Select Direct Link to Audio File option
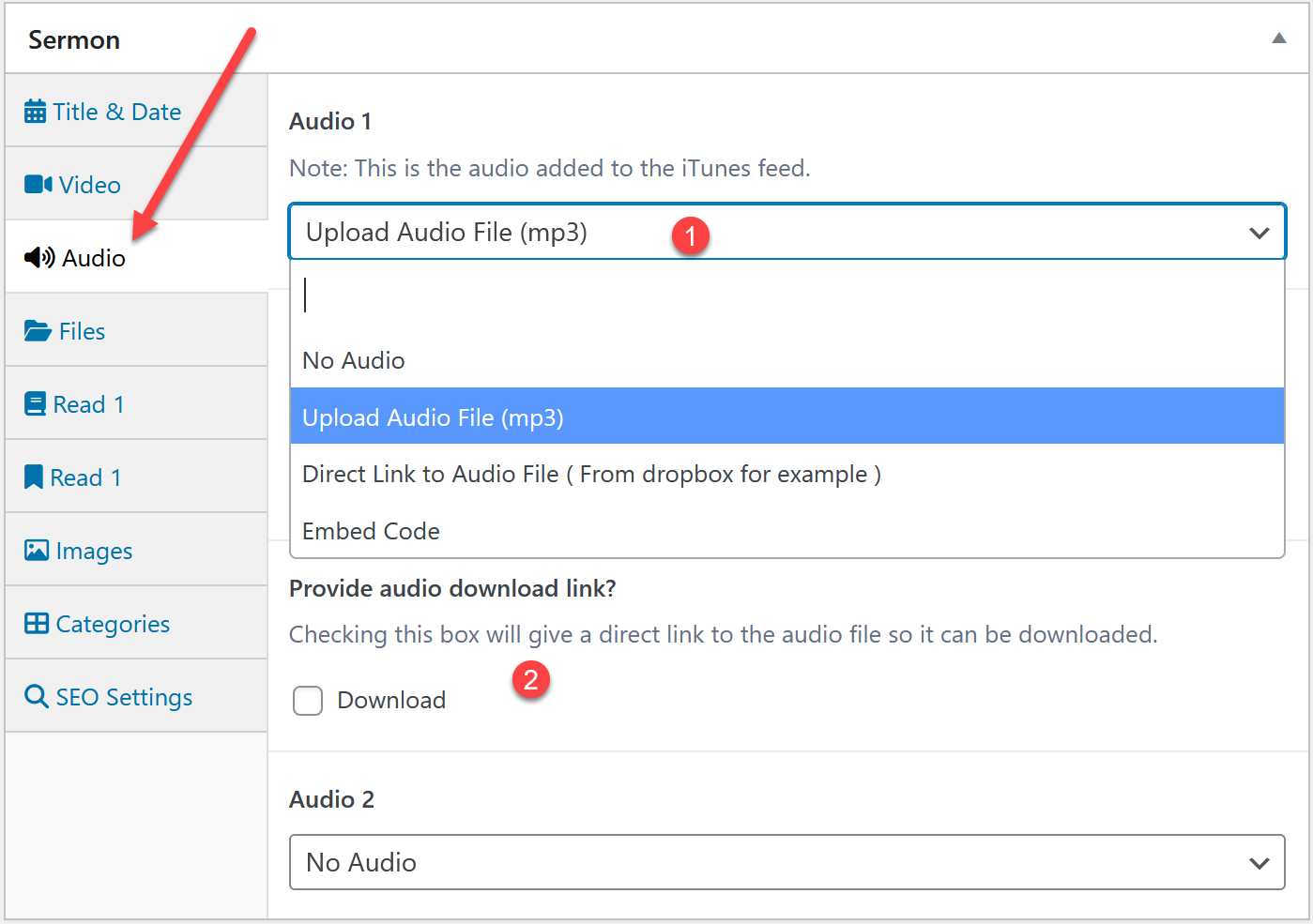 591,475
